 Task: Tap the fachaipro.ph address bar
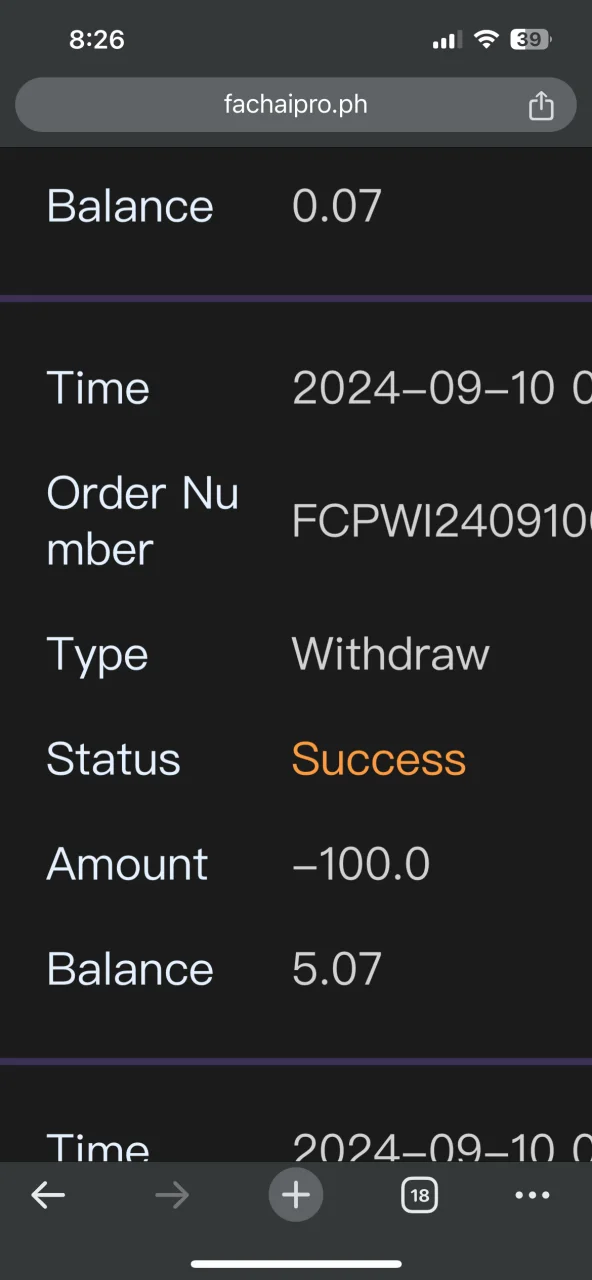tap(296, 105)
